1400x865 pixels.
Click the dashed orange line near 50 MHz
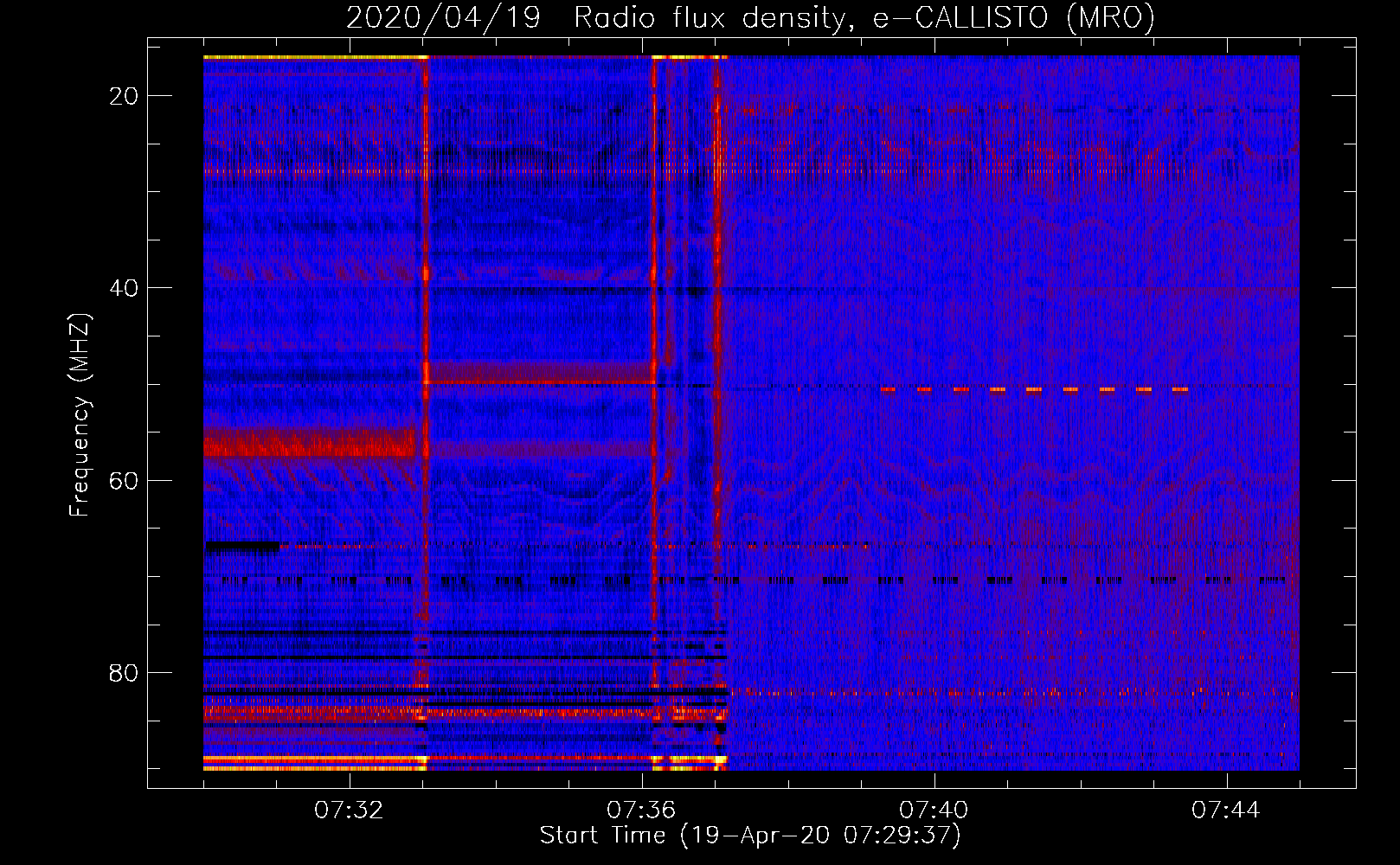pos(1034,389)
